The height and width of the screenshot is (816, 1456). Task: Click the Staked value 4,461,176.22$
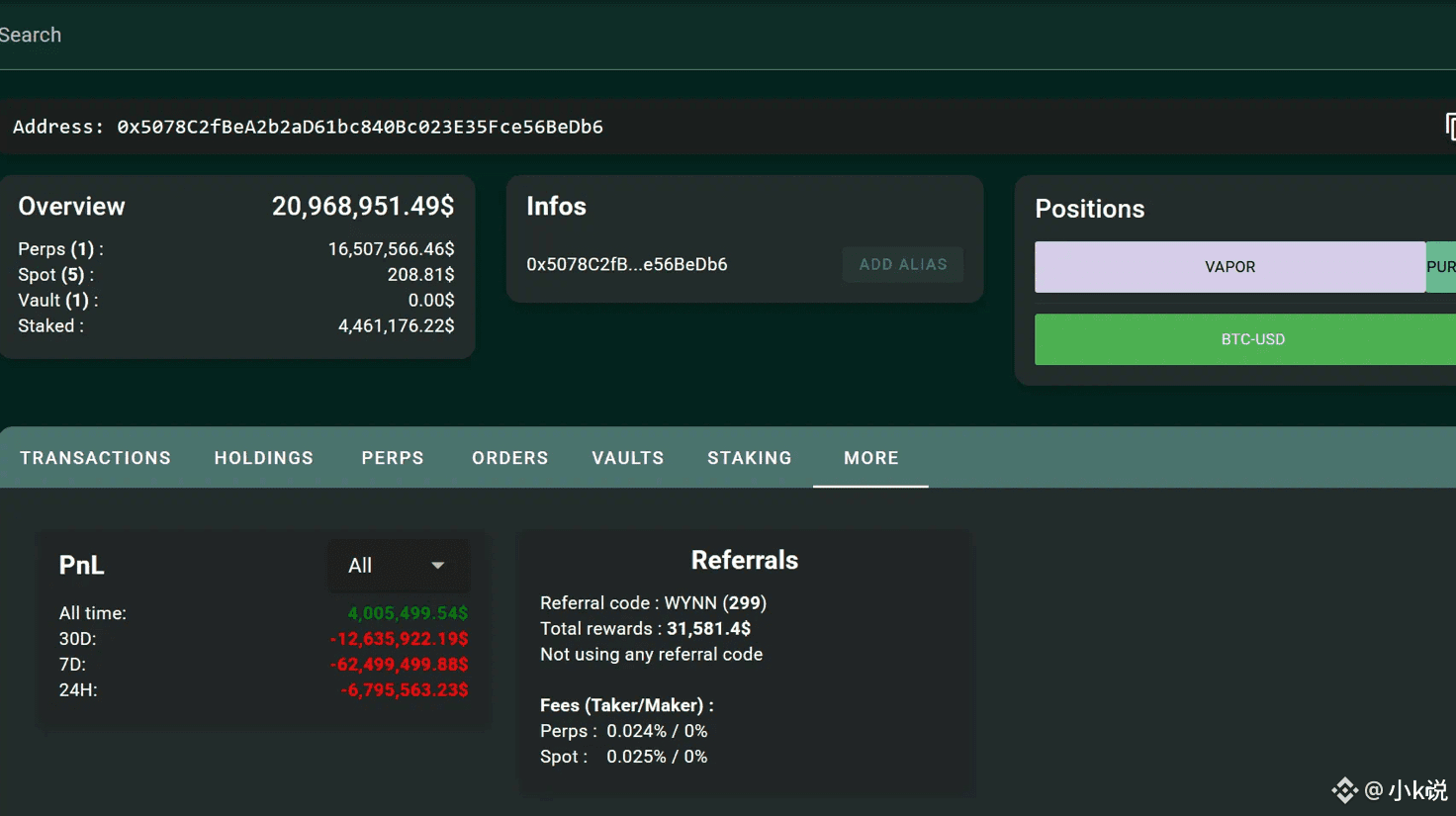point(397,325)
